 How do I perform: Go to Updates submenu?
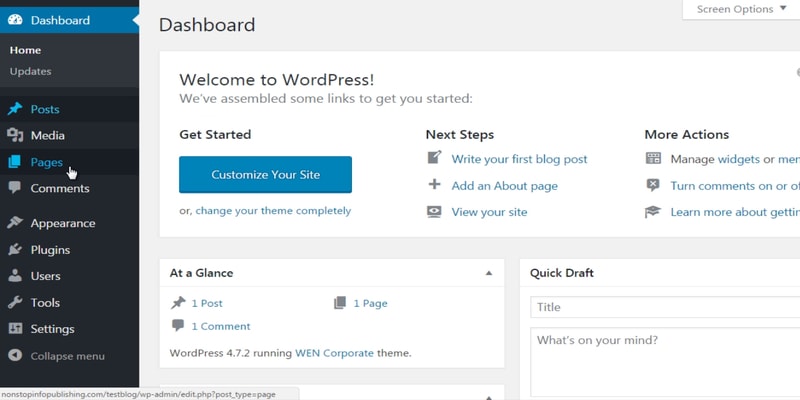point(30,71)
